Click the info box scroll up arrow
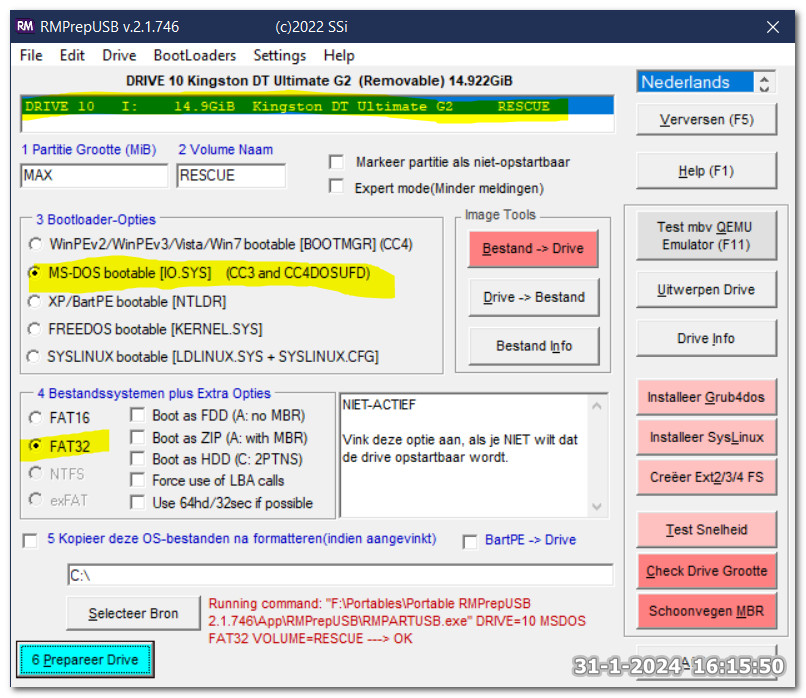The width and height of the screenshot is (806, 698). pos(597,406)
